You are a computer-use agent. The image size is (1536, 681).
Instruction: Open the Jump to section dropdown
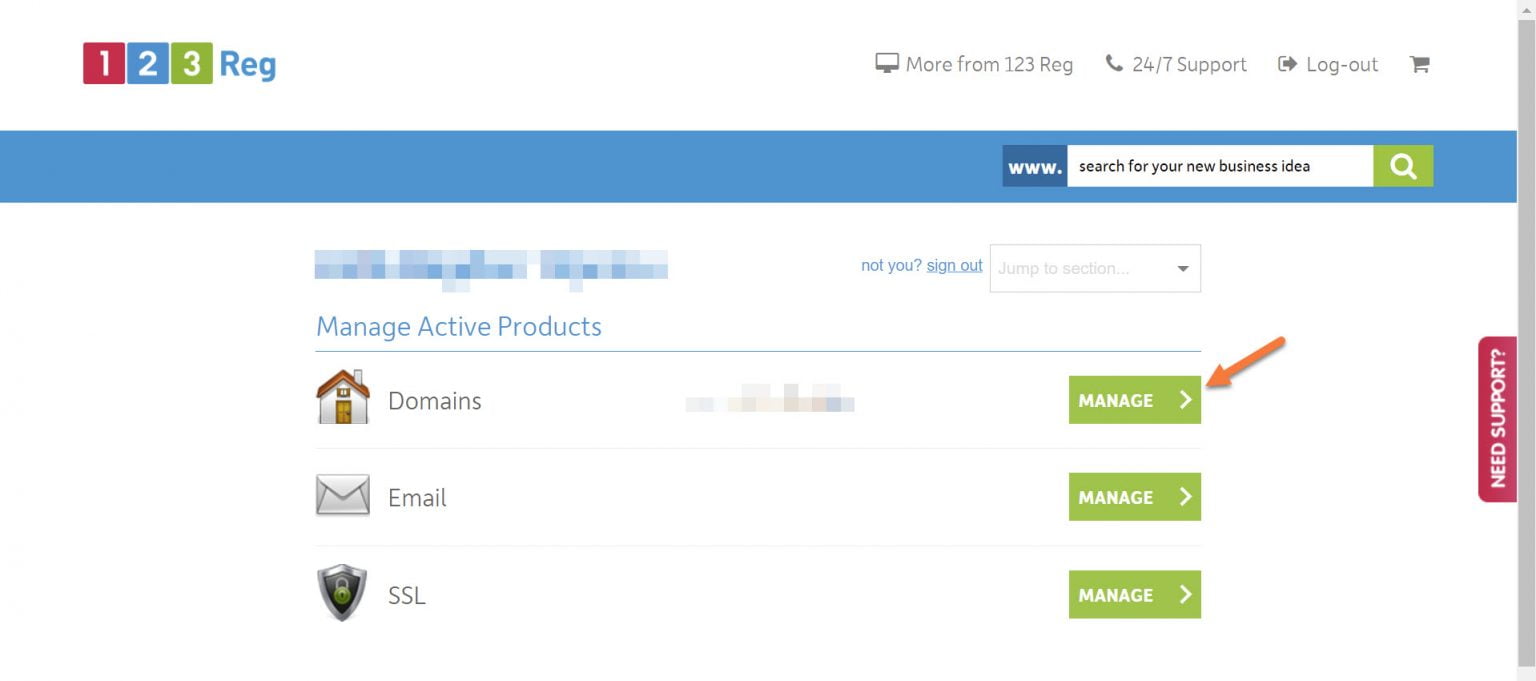(1094, 268)
